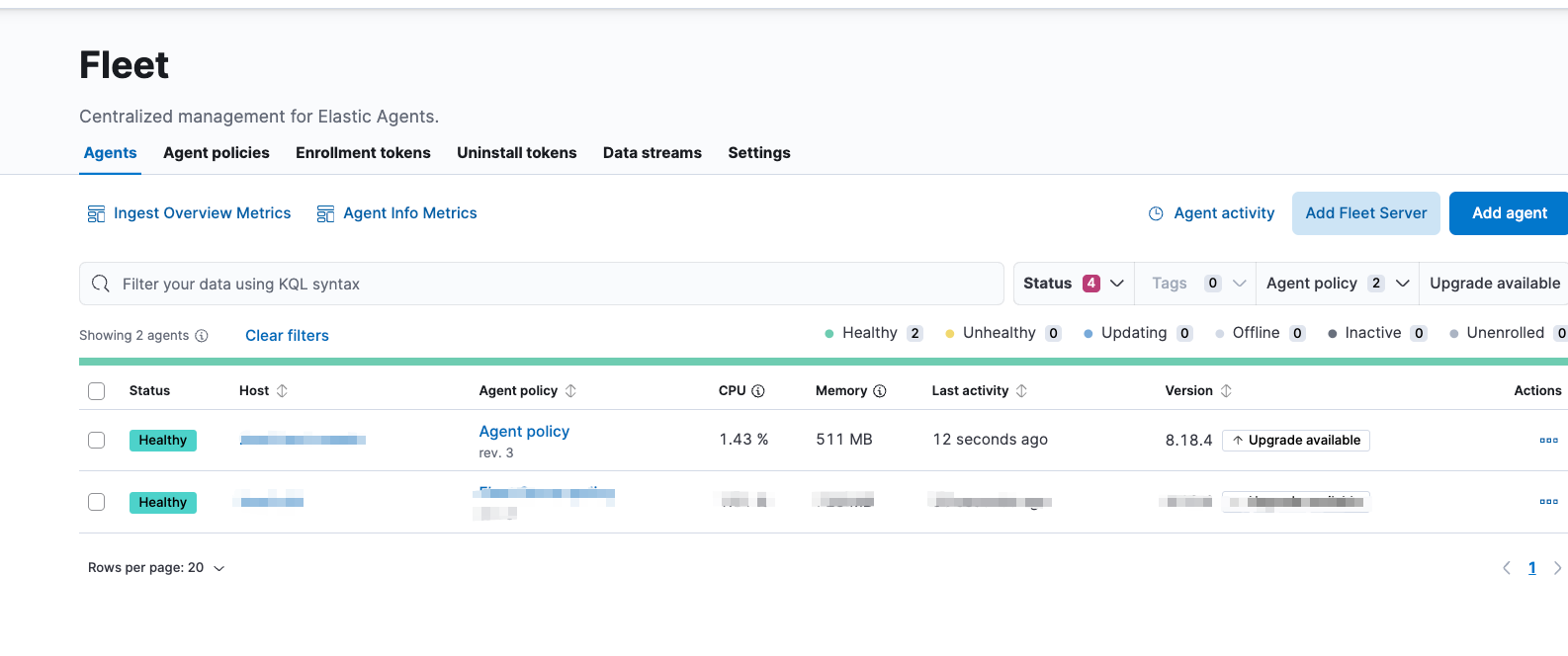The height and width of the screenshot is (656, 1568).
Task: Click the Agent Info Metrics dashboard icon
Action: point(325,214)
